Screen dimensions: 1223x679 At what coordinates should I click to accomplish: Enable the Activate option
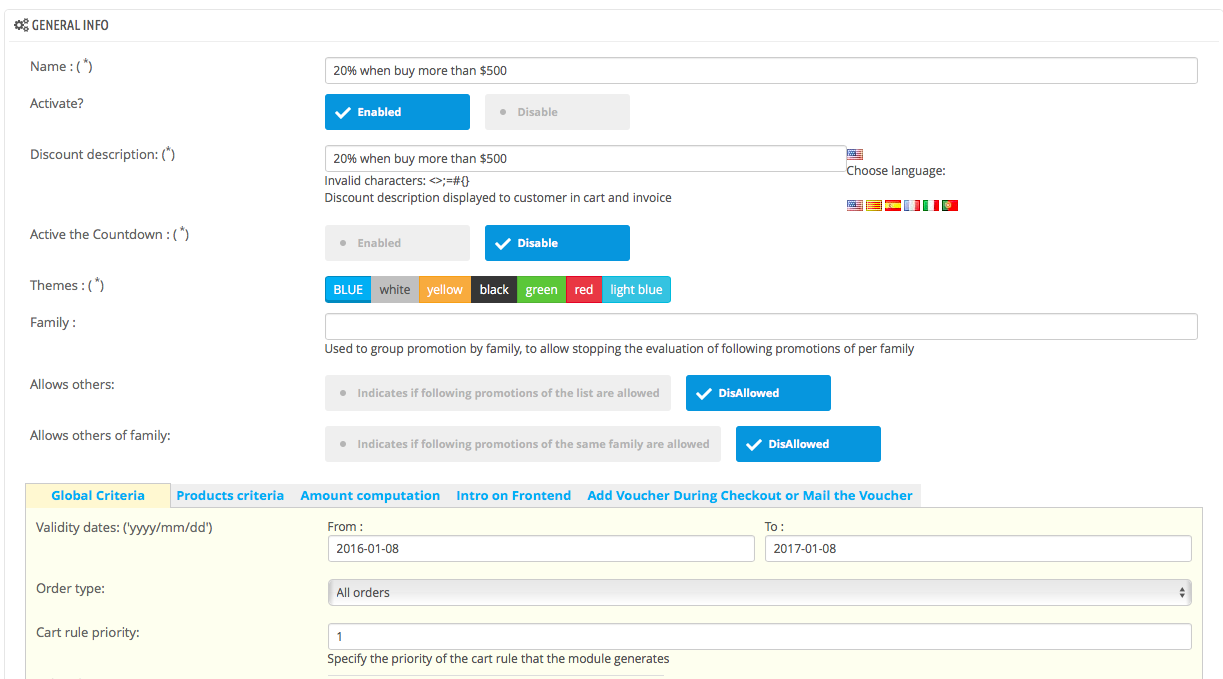click(397, 111)
